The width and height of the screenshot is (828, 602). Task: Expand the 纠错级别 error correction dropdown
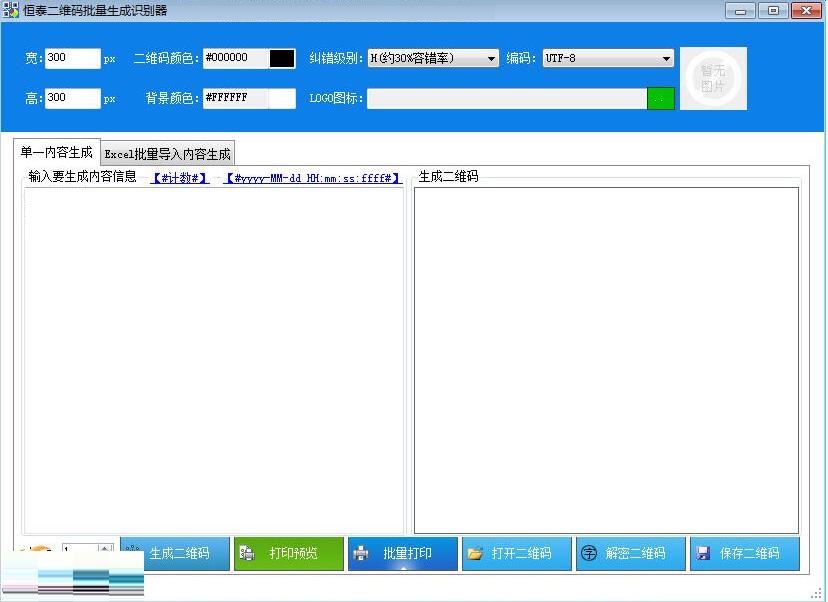pyautogui.click(x=491, y=59)
